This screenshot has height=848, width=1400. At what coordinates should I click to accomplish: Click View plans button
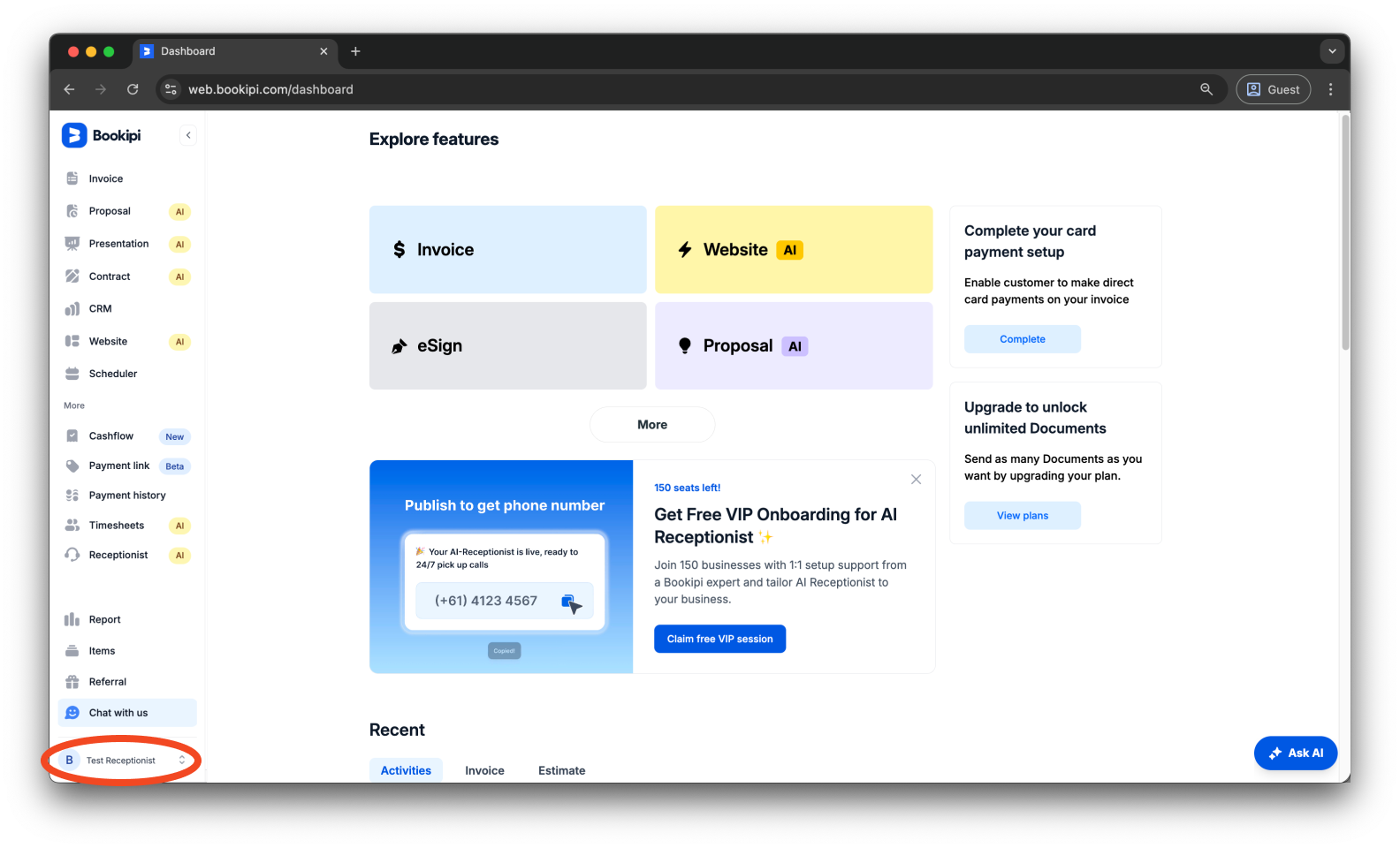click(1023, 516)
